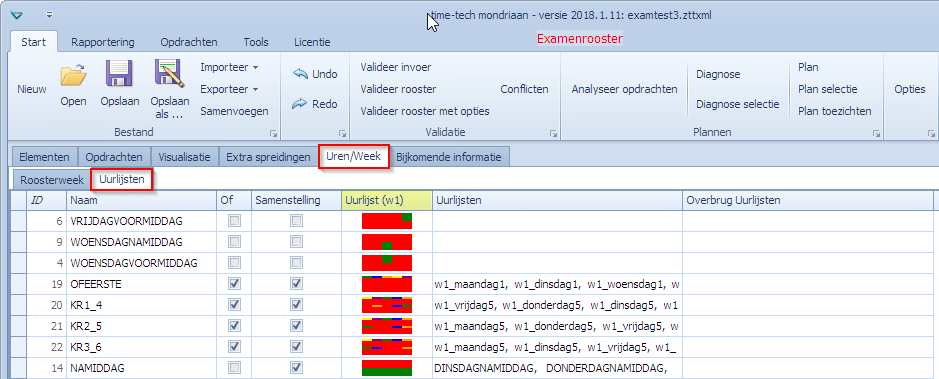Click the Uurlijsten cell for NAMIDDAG
Screen dimensions: 939x379
click(x=557, y=368)
